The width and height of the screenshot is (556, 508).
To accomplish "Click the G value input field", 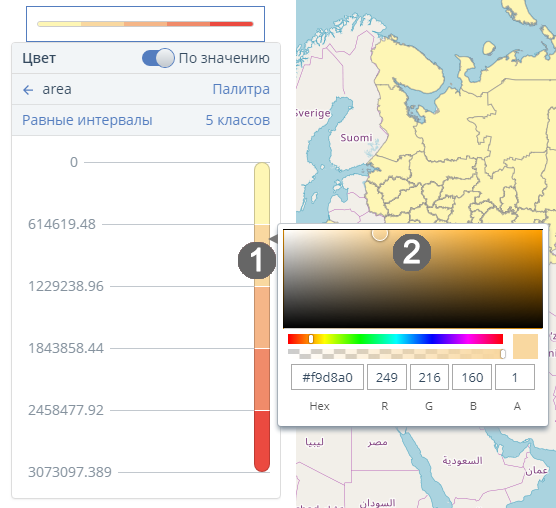I will point(429,377).
